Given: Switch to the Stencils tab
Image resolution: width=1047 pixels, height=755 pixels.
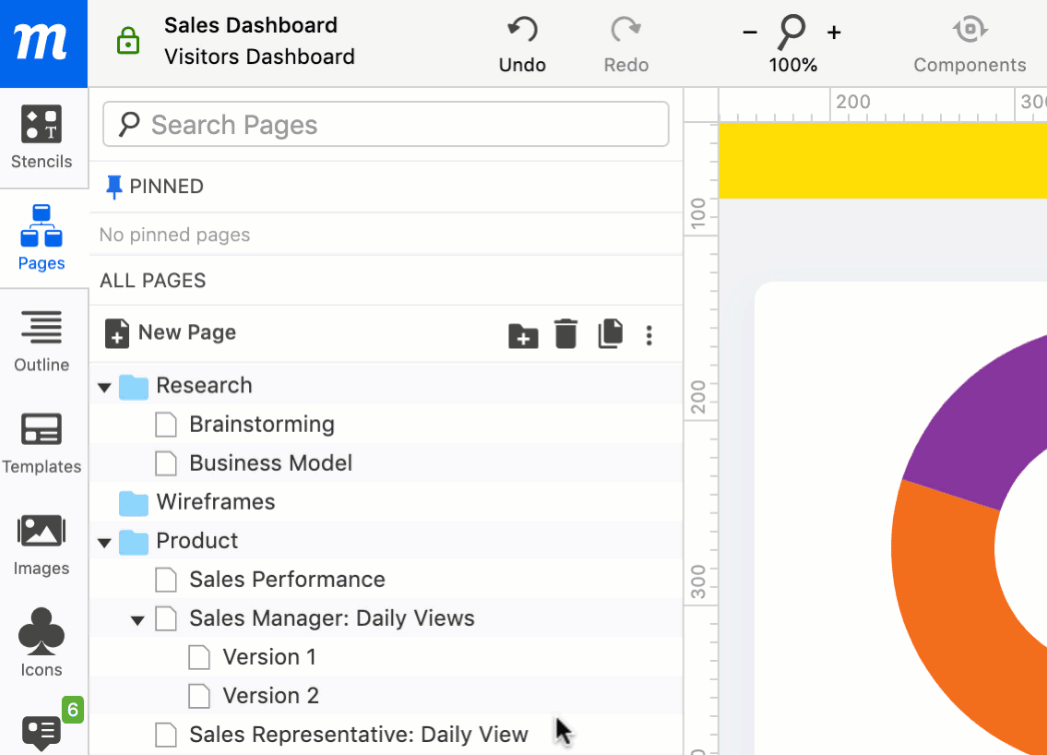Looking at the screenshot, I should click(42, 137).
